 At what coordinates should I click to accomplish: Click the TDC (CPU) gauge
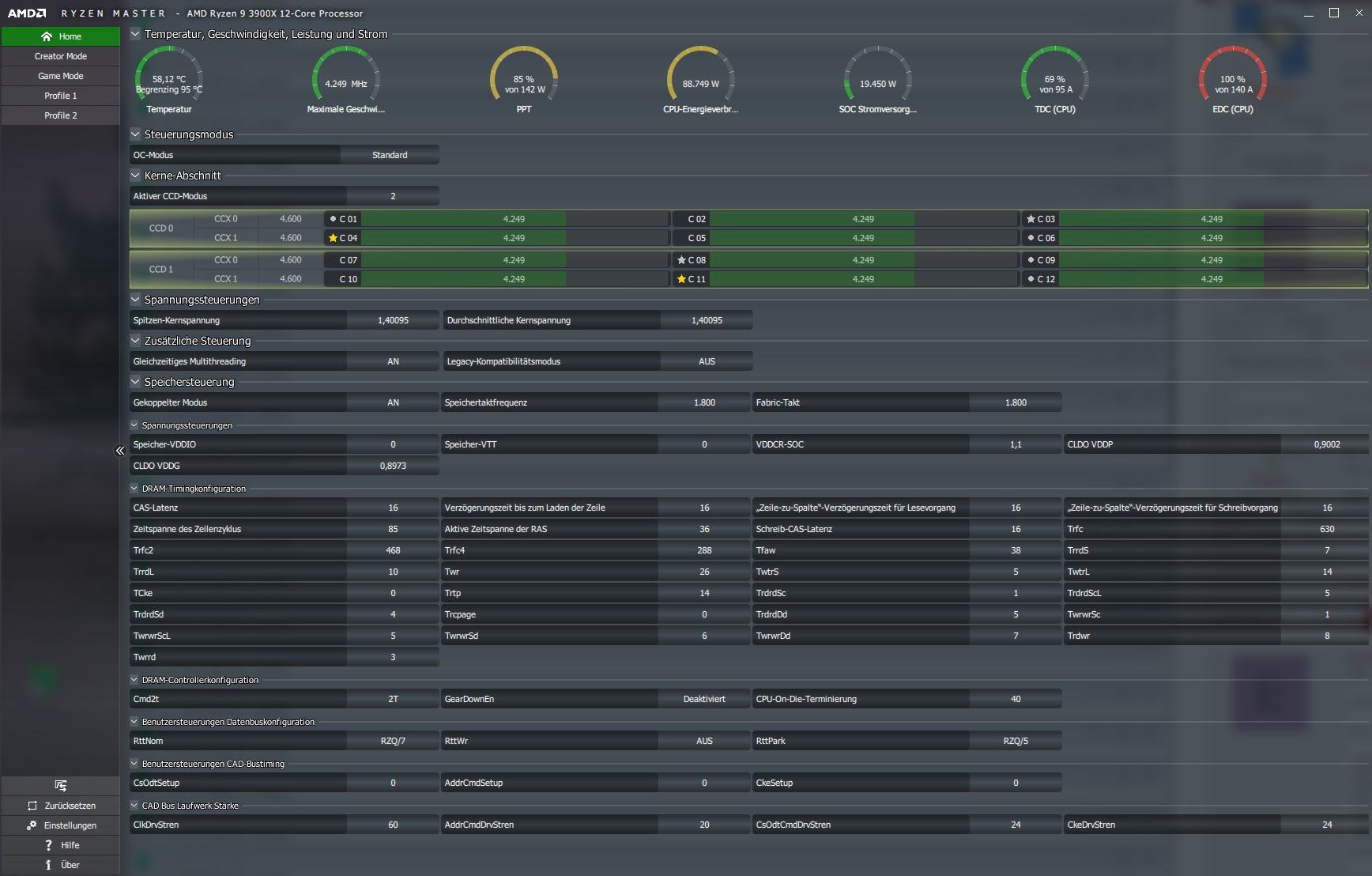click(1055, 79)
